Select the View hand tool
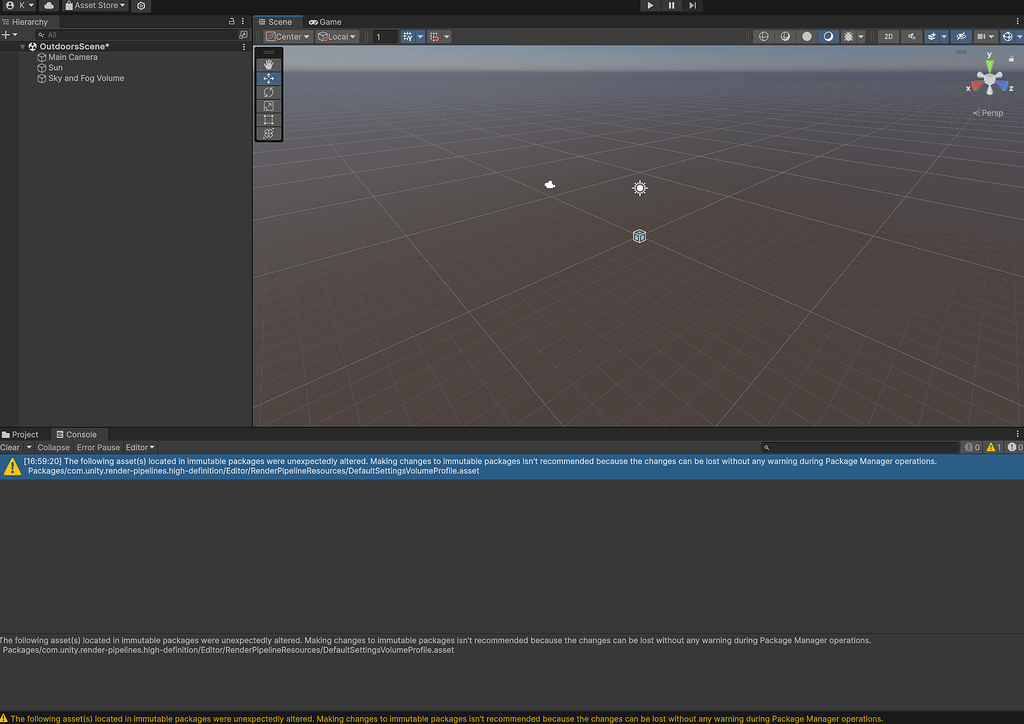 click(x=268, y=64)
